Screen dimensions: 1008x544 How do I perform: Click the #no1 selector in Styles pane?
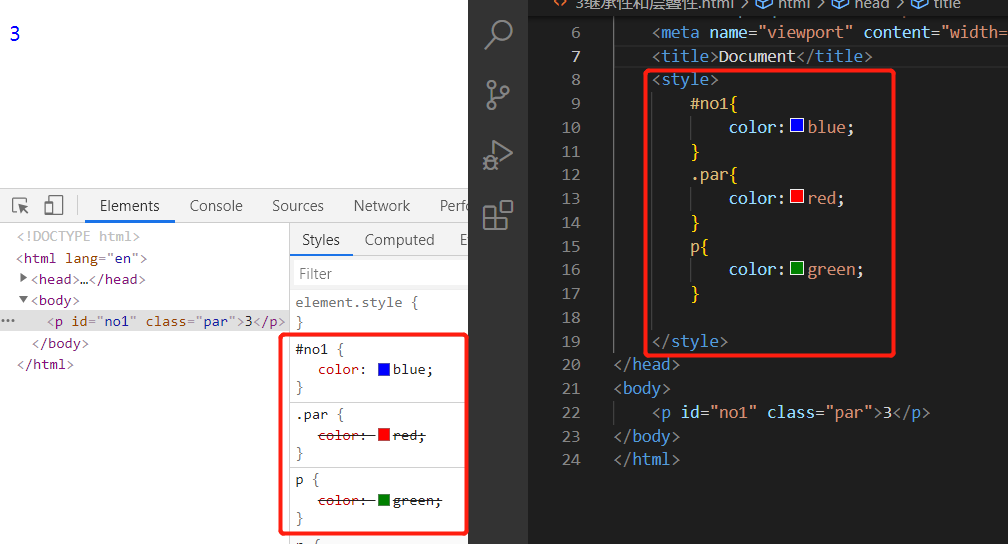point(311,349)
